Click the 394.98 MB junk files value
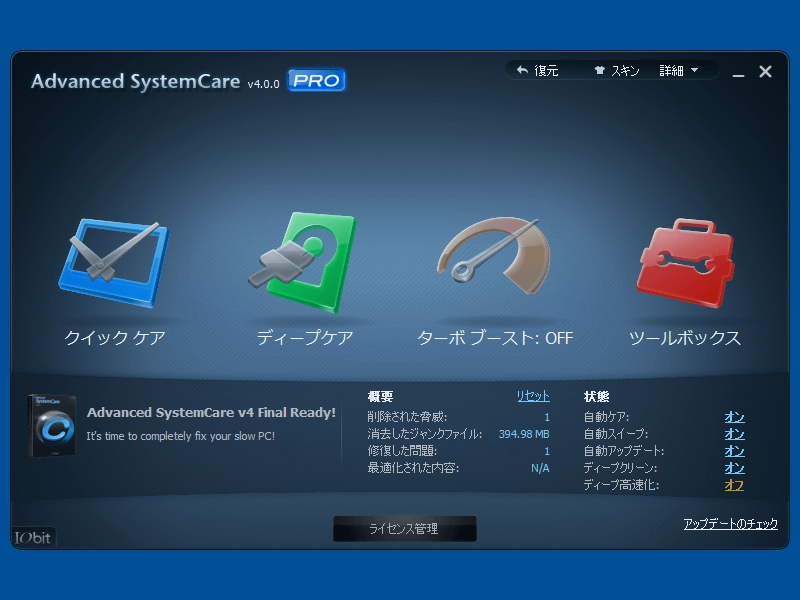 (524, 434)
